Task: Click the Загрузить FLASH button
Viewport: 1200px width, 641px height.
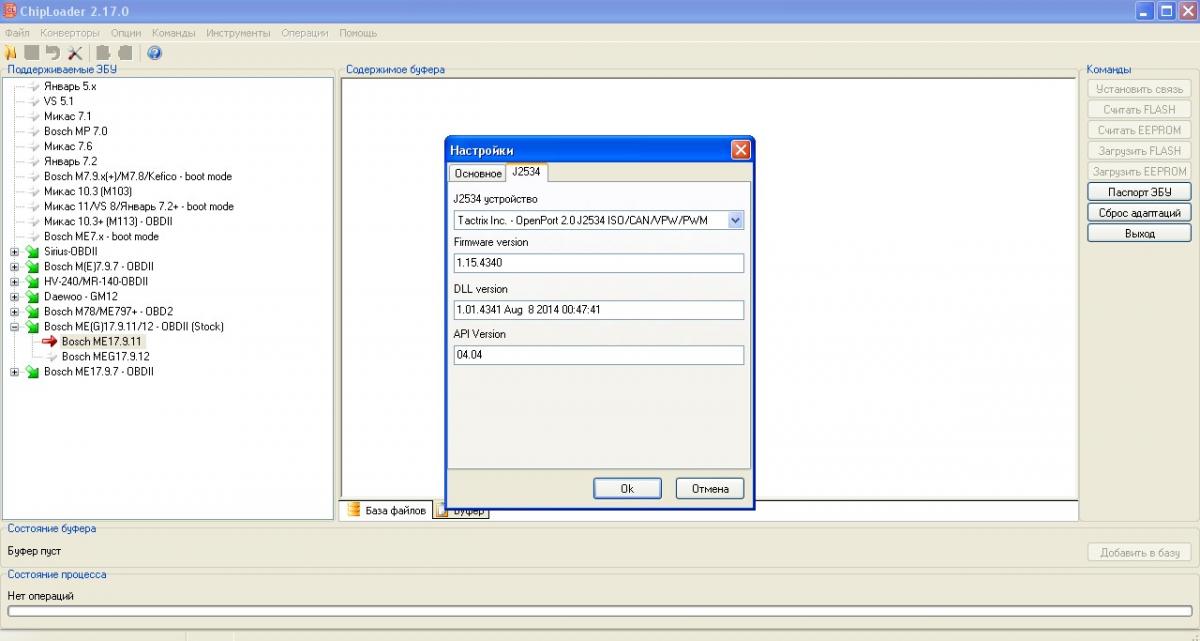Action: tap(1139, 150)
